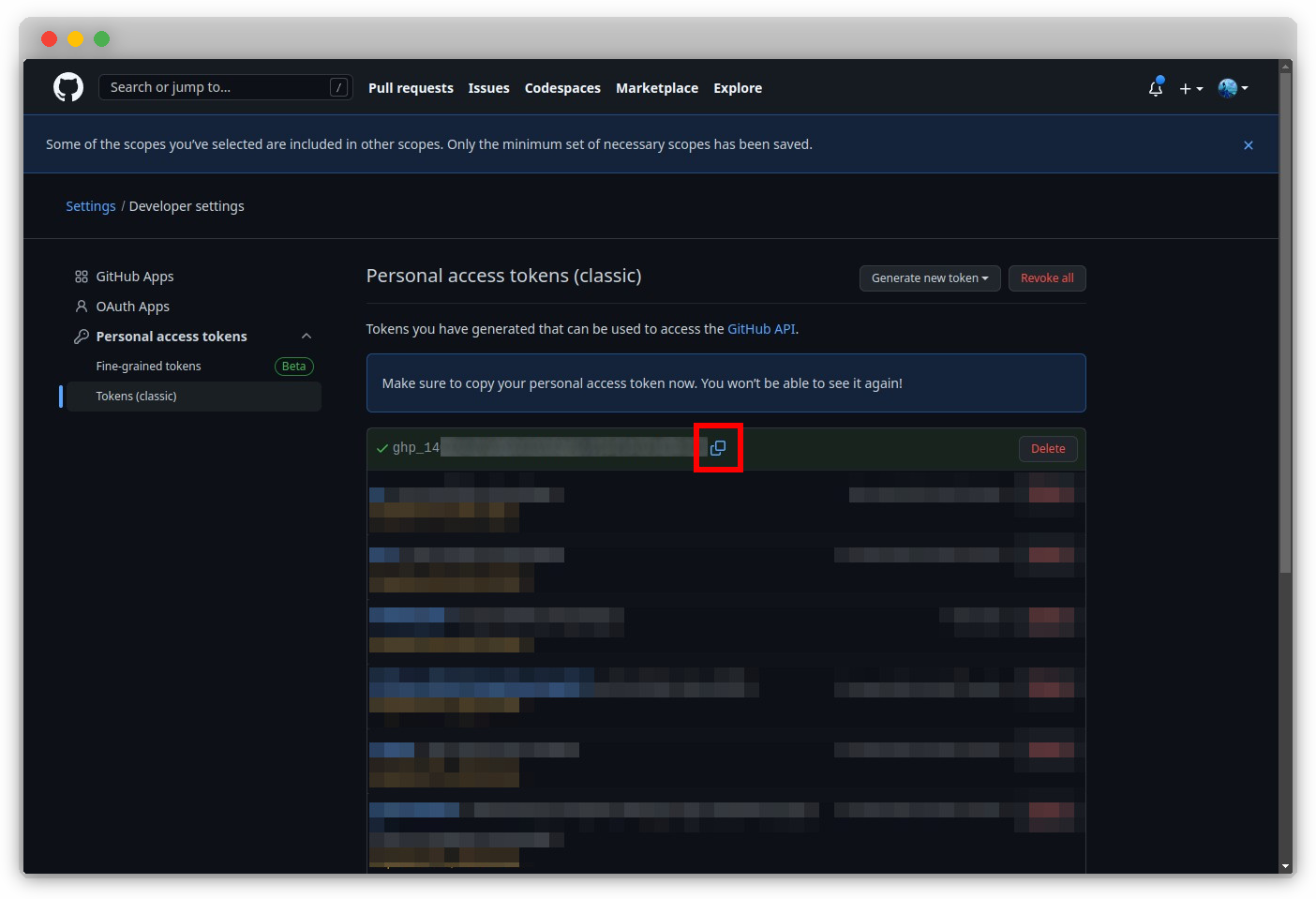Open Fine-grained tokens page
1316x899 pixels.
(148, 367)
